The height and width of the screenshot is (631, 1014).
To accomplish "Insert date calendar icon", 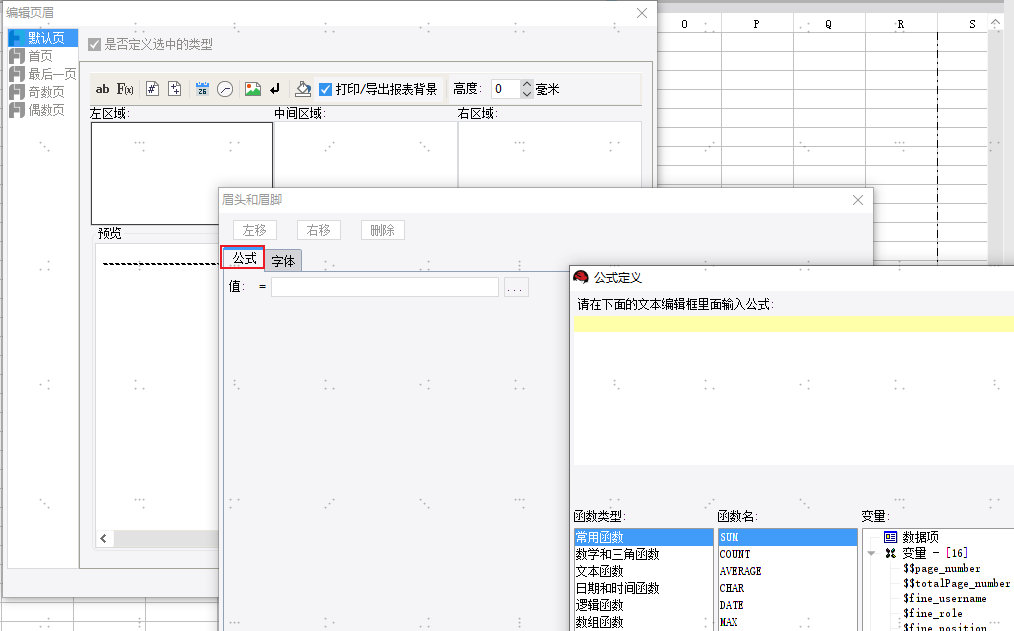I will (202, 89).
